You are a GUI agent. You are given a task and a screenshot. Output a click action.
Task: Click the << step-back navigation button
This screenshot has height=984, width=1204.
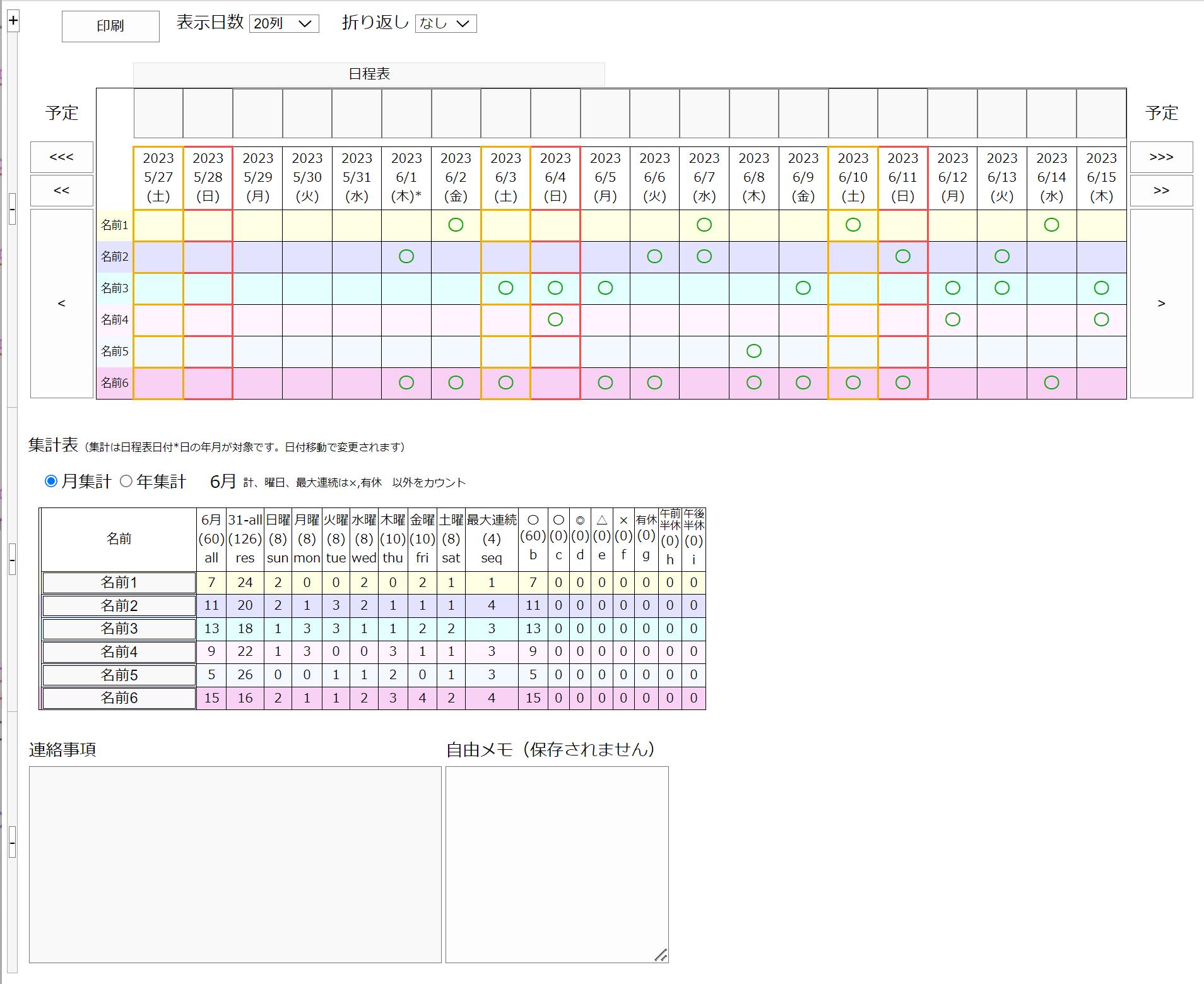[x=62, y=191]
